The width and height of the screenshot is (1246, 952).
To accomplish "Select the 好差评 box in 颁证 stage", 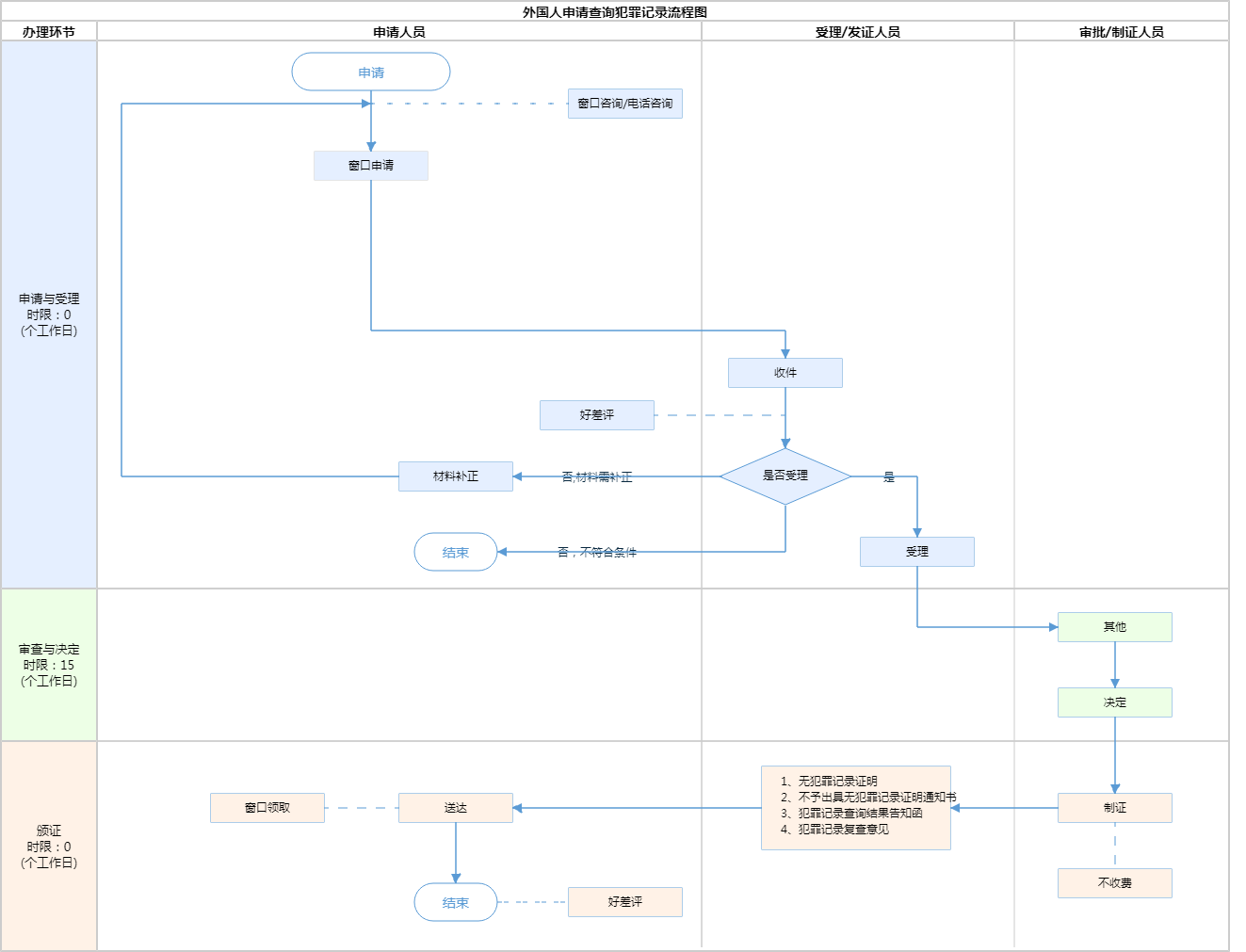I will pos(624,902).
